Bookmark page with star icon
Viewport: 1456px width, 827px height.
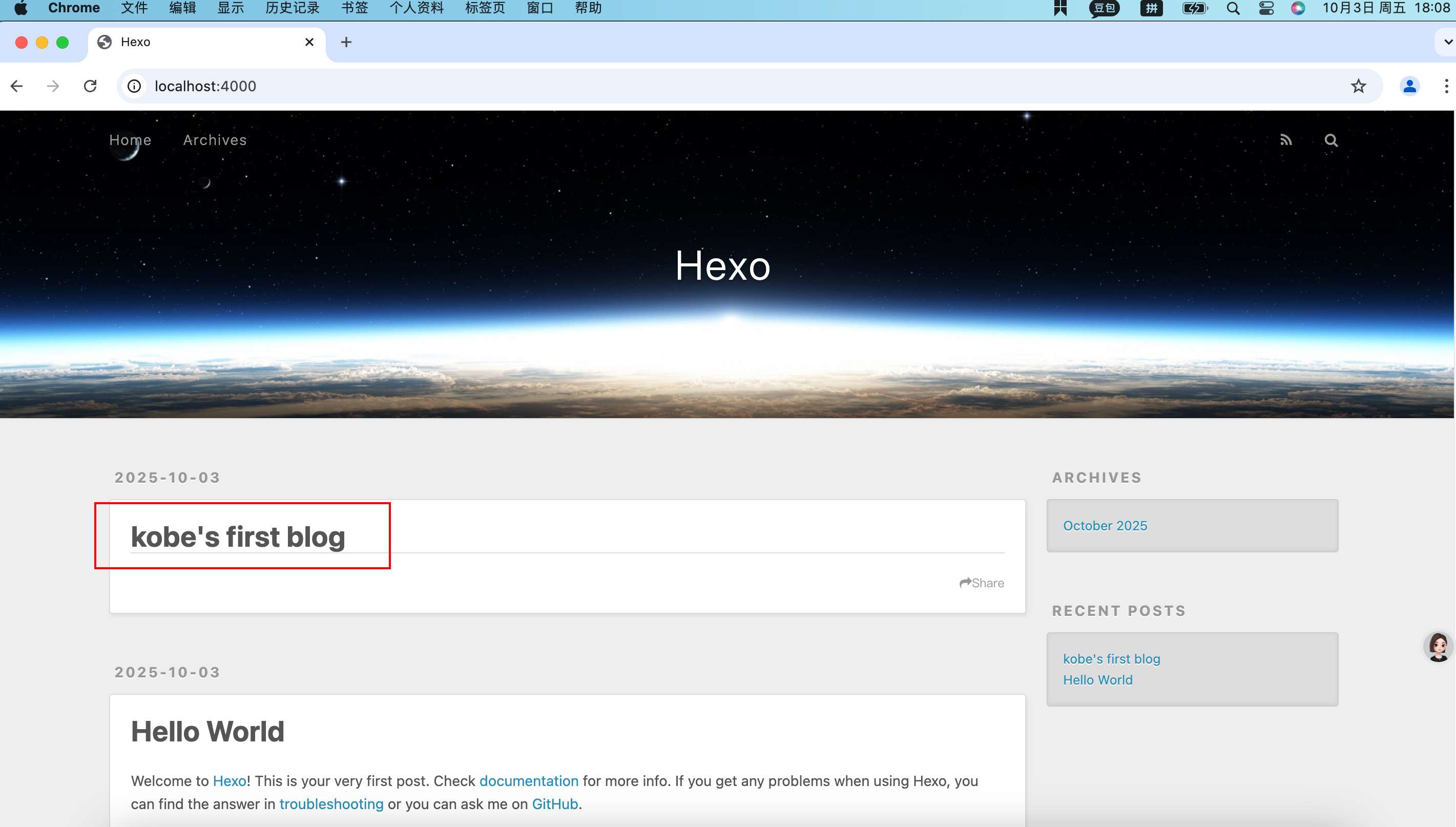pos(1358,86)
